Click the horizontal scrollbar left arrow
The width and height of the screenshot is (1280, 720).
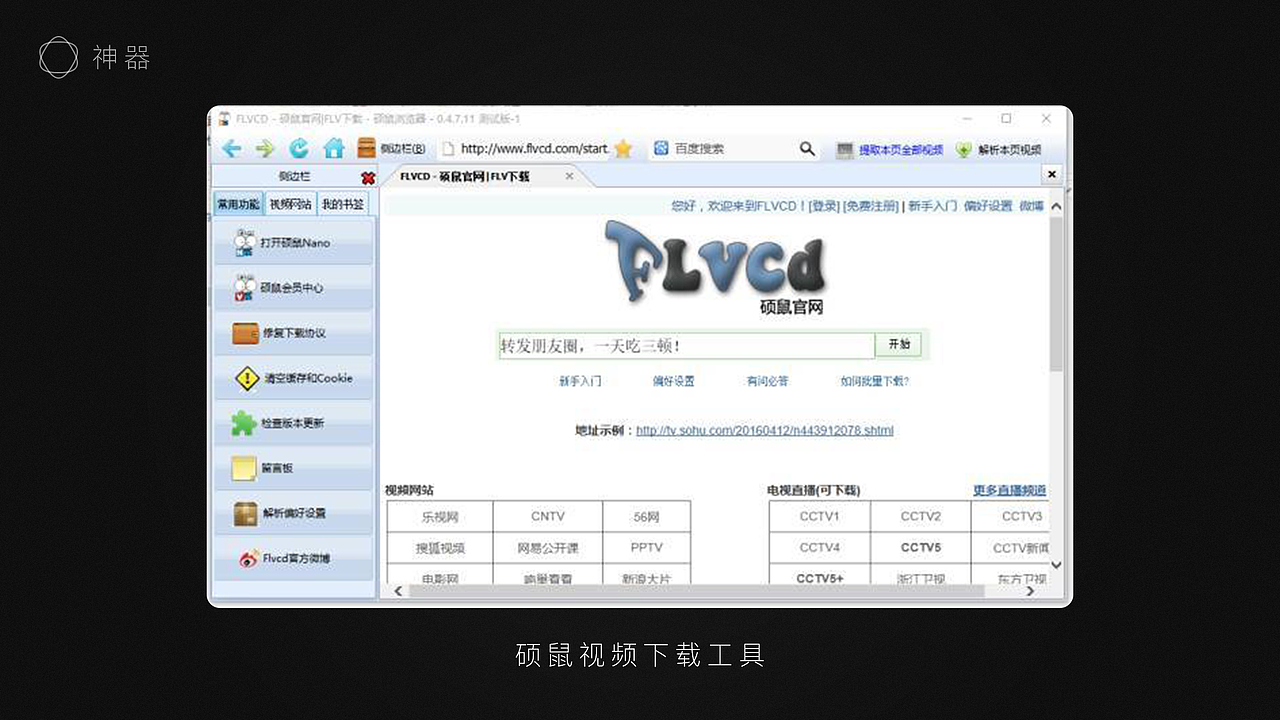tap(398, 591)
